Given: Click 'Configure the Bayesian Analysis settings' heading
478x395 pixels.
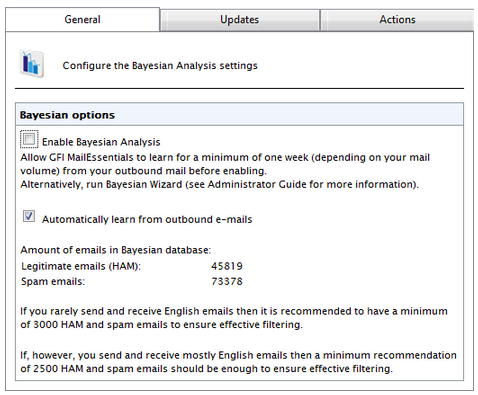Looking at the screenshot, I should click(160, 66).
